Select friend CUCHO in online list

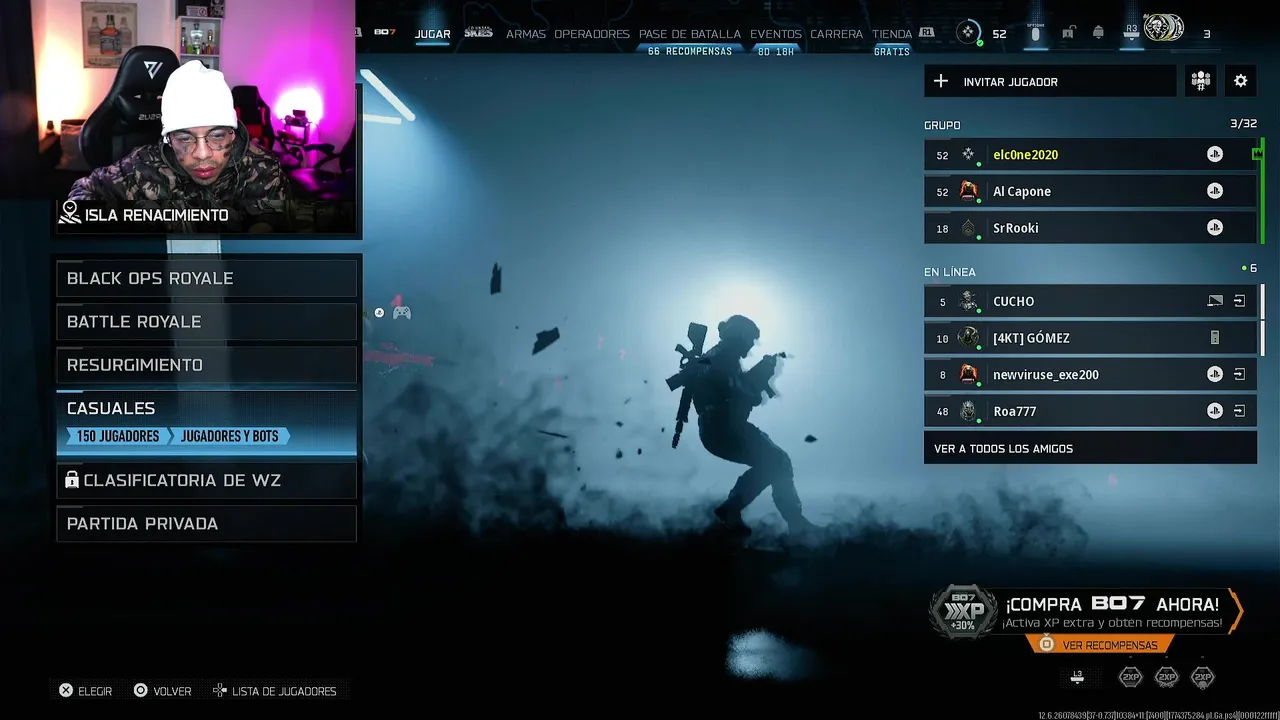click(x=1090, y=301)
